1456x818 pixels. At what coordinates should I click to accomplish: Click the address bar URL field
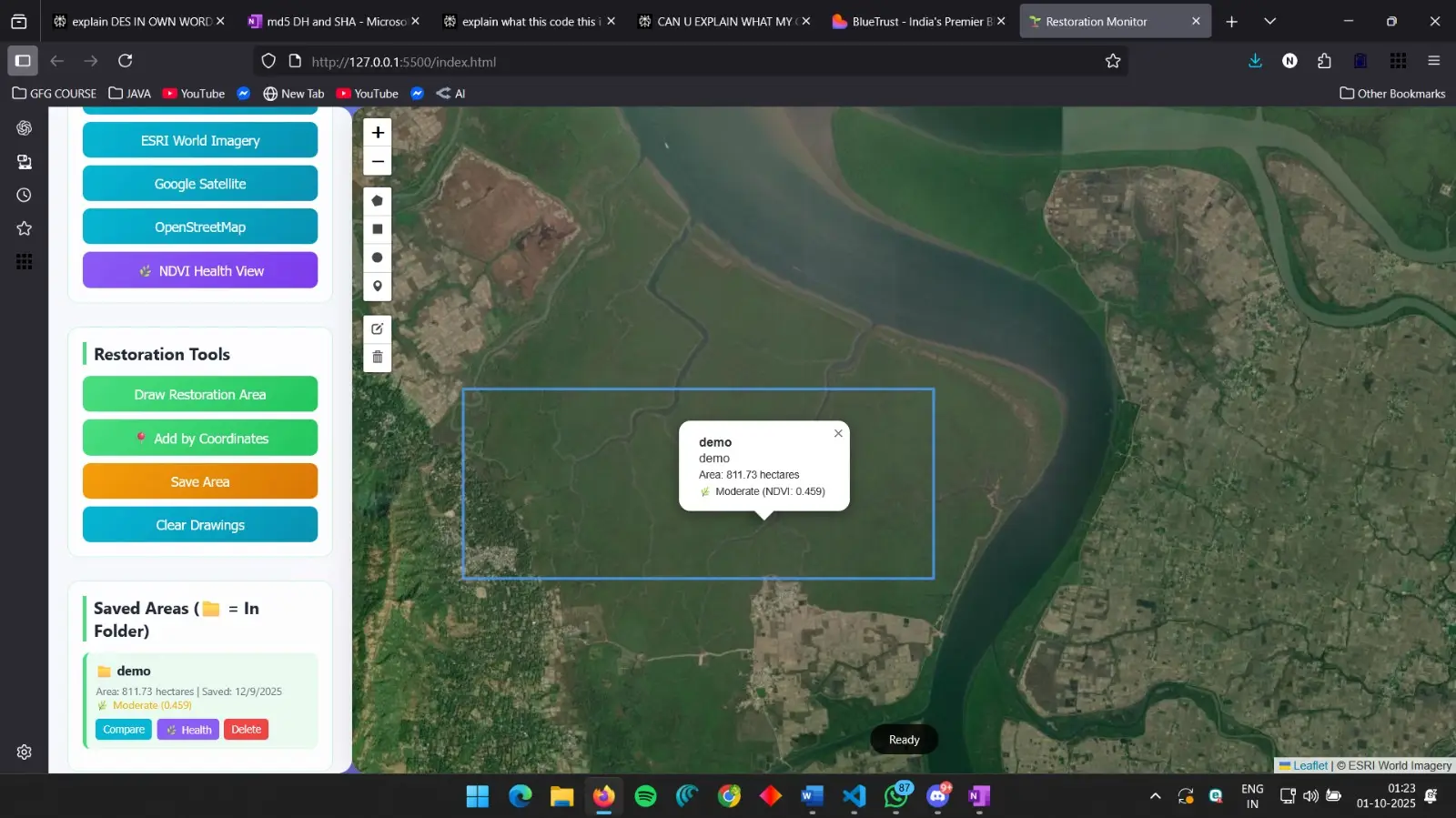coord(692,61)
